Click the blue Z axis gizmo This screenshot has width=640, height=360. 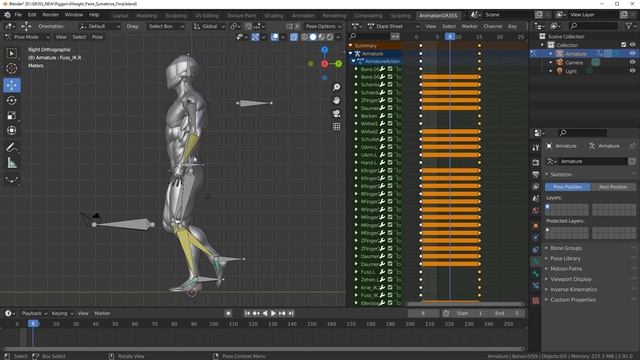click(324, 50)
